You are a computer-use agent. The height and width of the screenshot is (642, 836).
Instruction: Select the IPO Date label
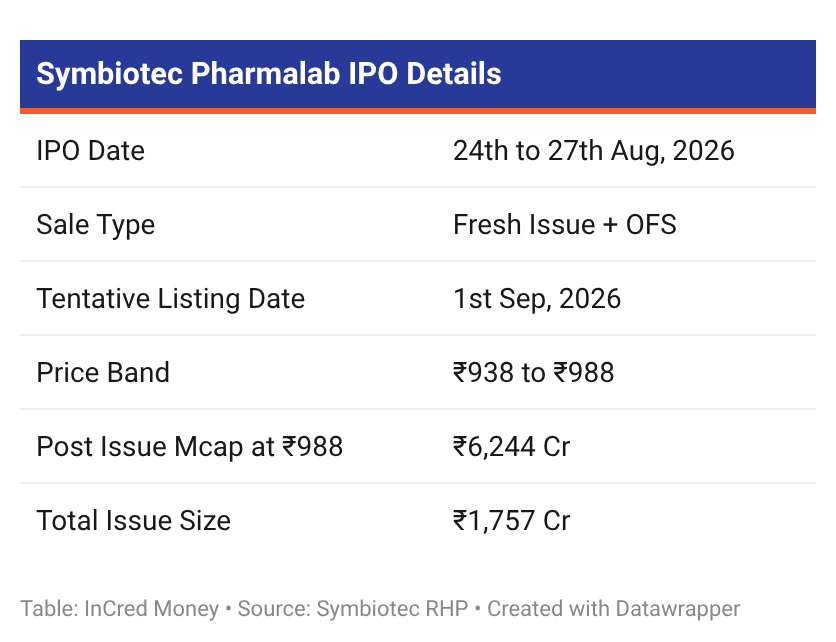tap(91, 151)
